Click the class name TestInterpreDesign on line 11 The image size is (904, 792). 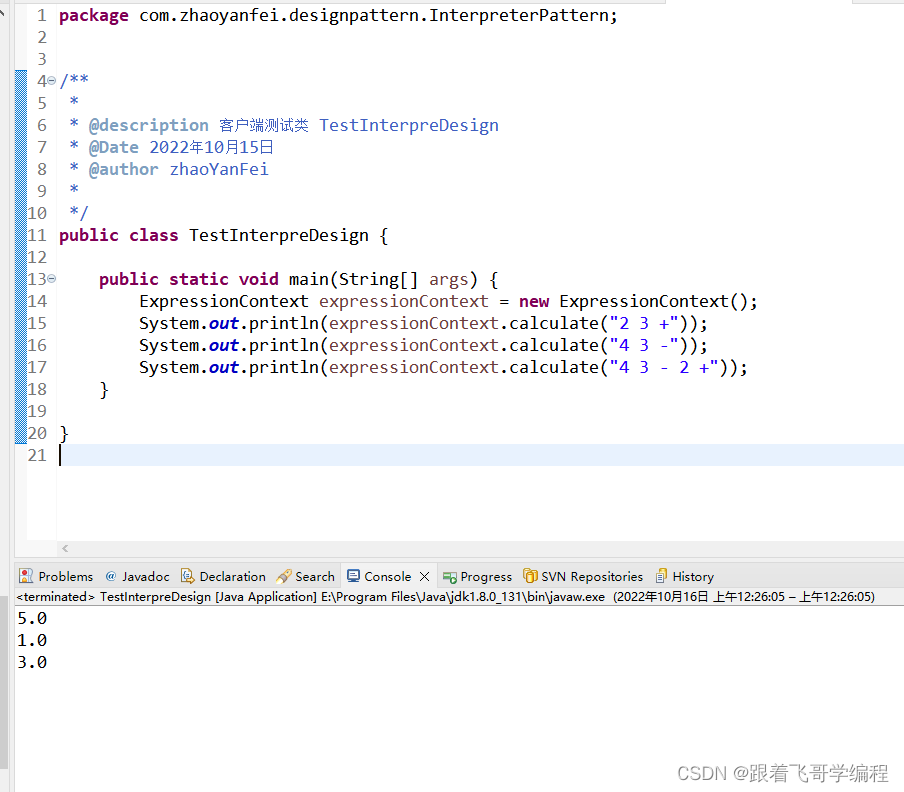279,235
